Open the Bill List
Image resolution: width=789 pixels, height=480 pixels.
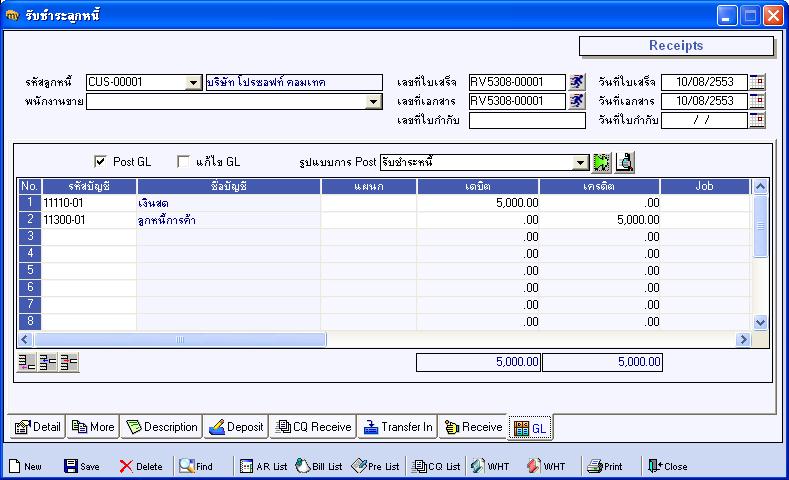click(319, 466)
